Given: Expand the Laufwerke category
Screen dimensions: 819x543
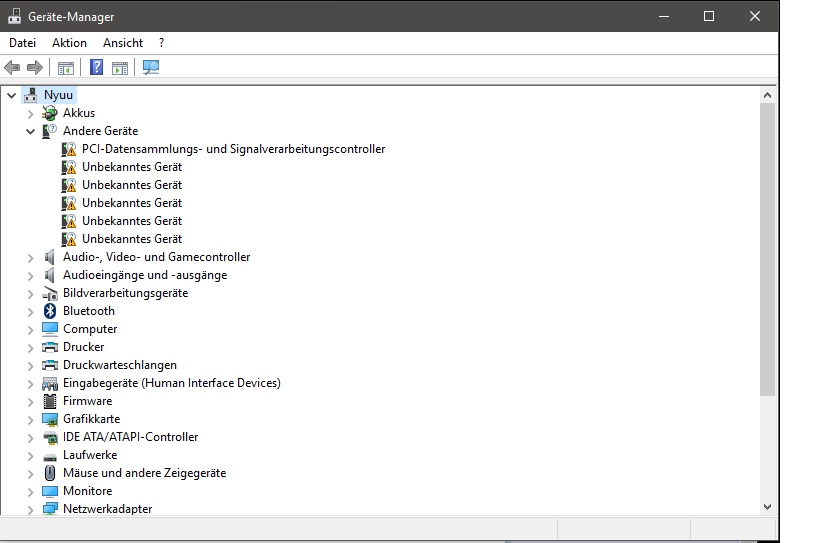Looking at the screenshot, I should (30, 455).
